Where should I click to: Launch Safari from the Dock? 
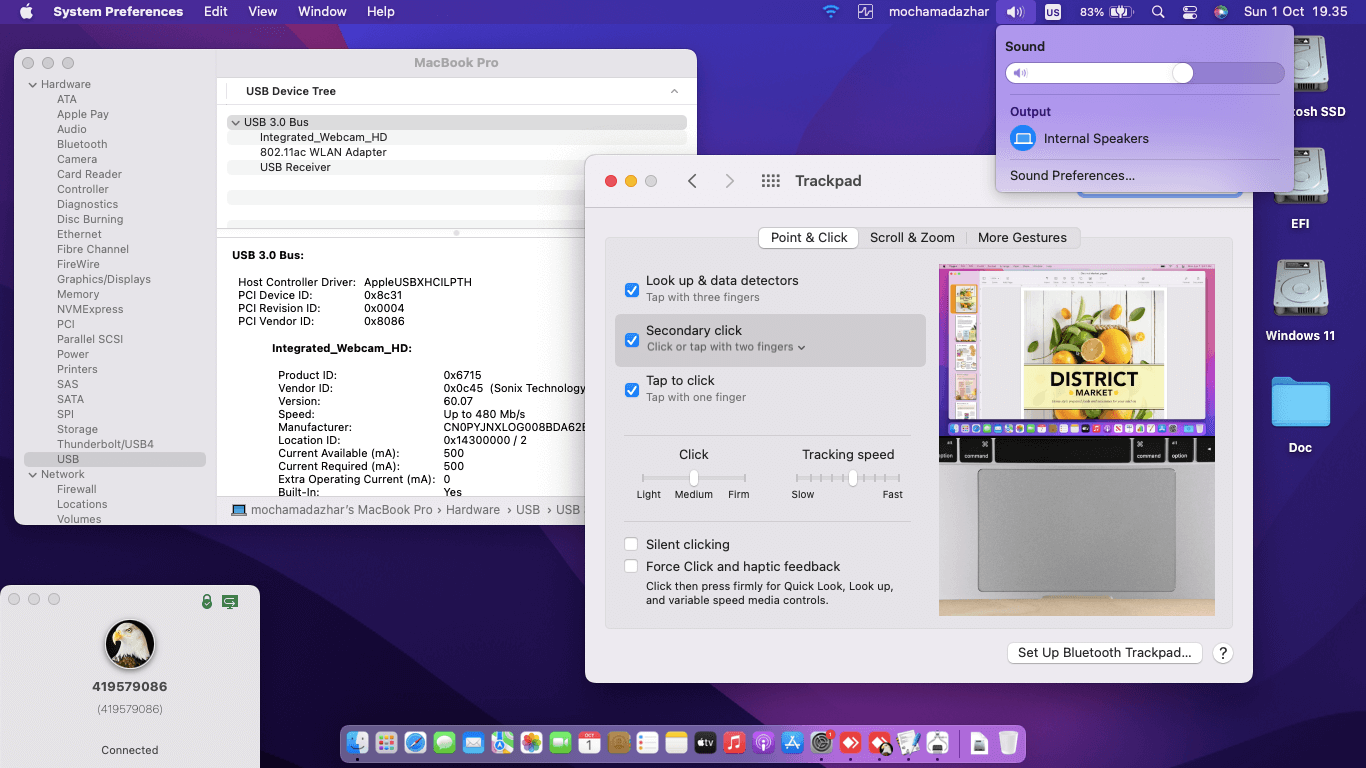click(415, 743)
